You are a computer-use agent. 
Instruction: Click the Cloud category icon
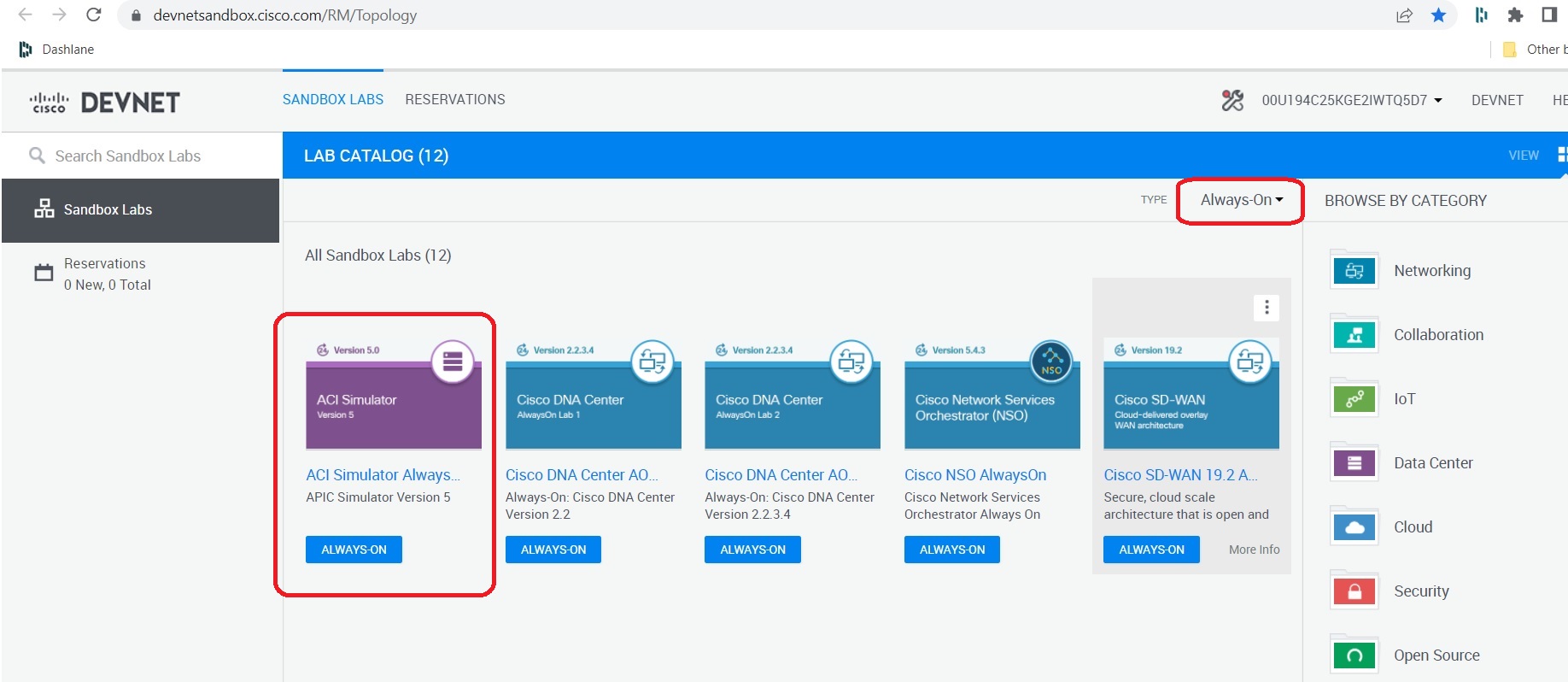tap(1354, 527)
